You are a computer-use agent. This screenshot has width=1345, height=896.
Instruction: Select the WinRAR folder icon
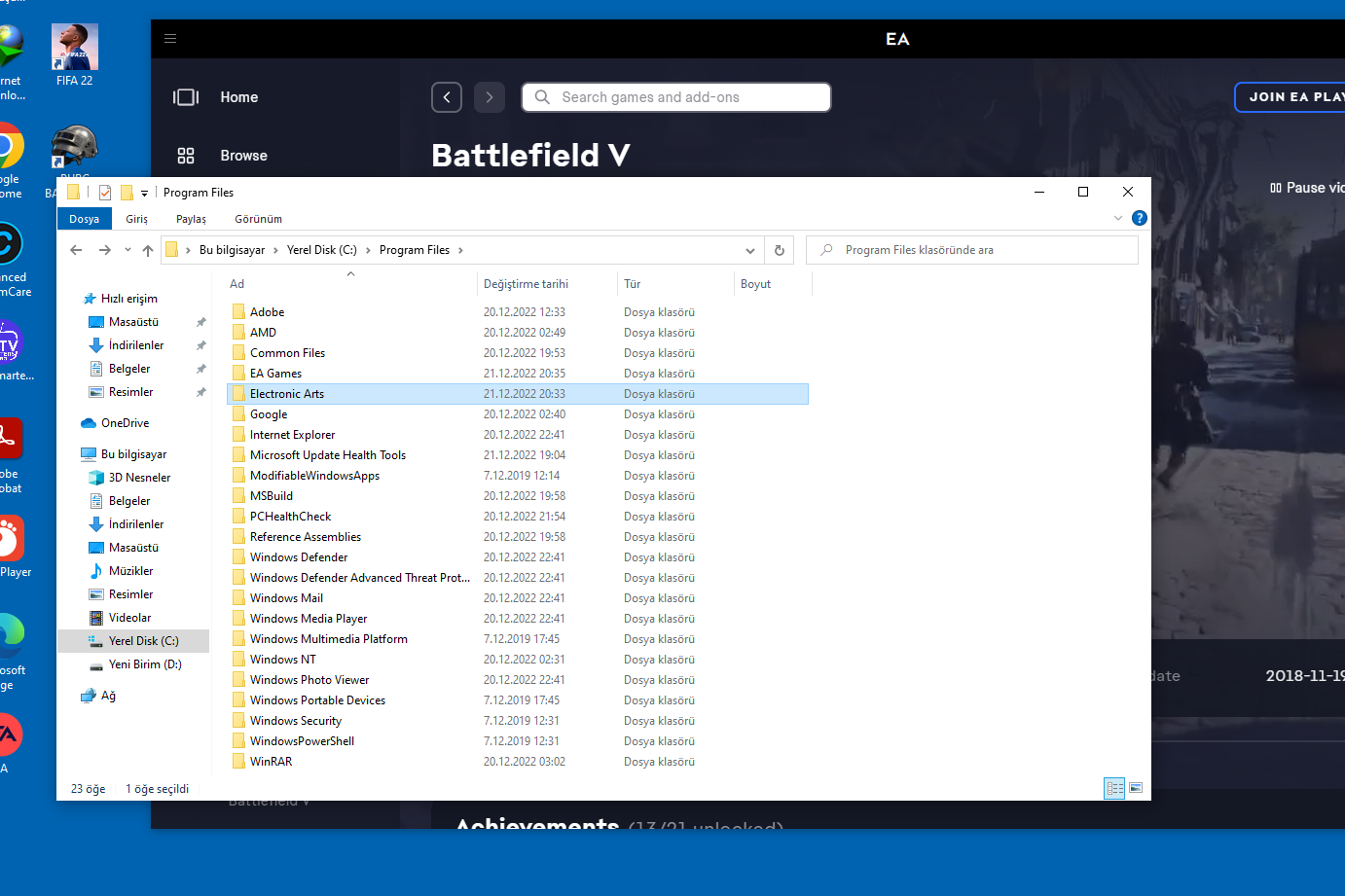[x=238, y=762]
